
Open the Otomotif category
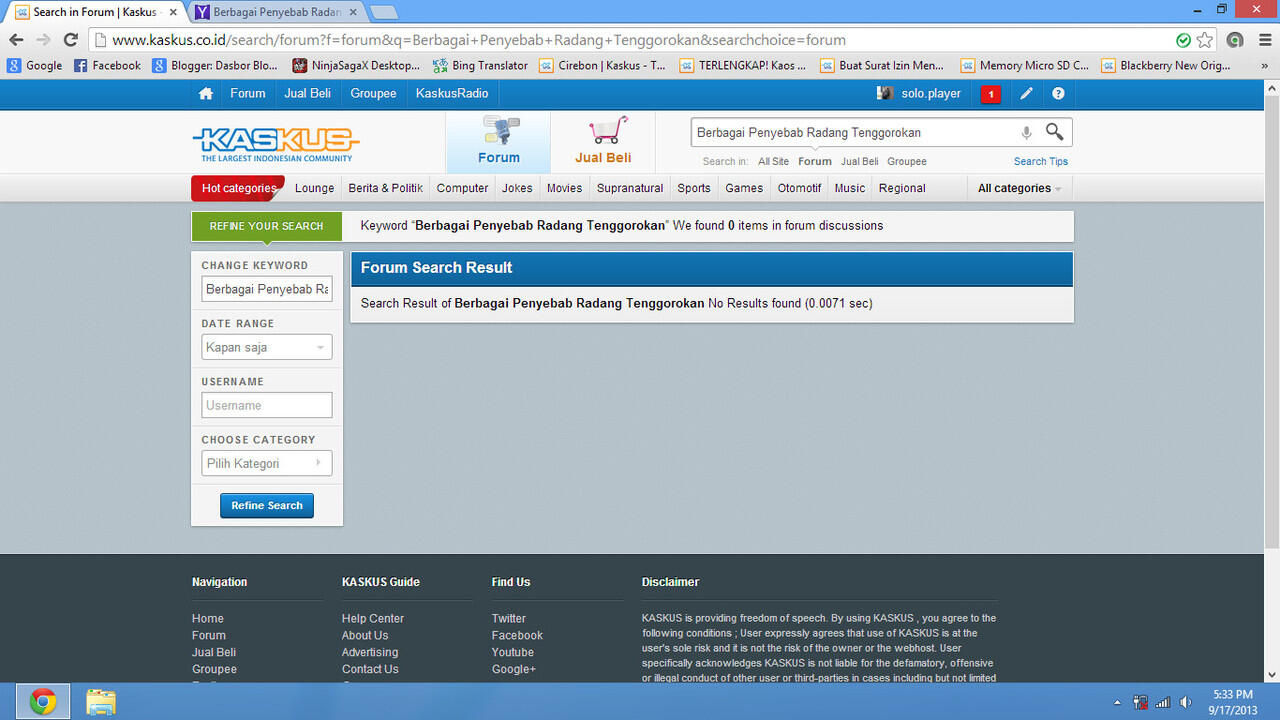(799, 188)
